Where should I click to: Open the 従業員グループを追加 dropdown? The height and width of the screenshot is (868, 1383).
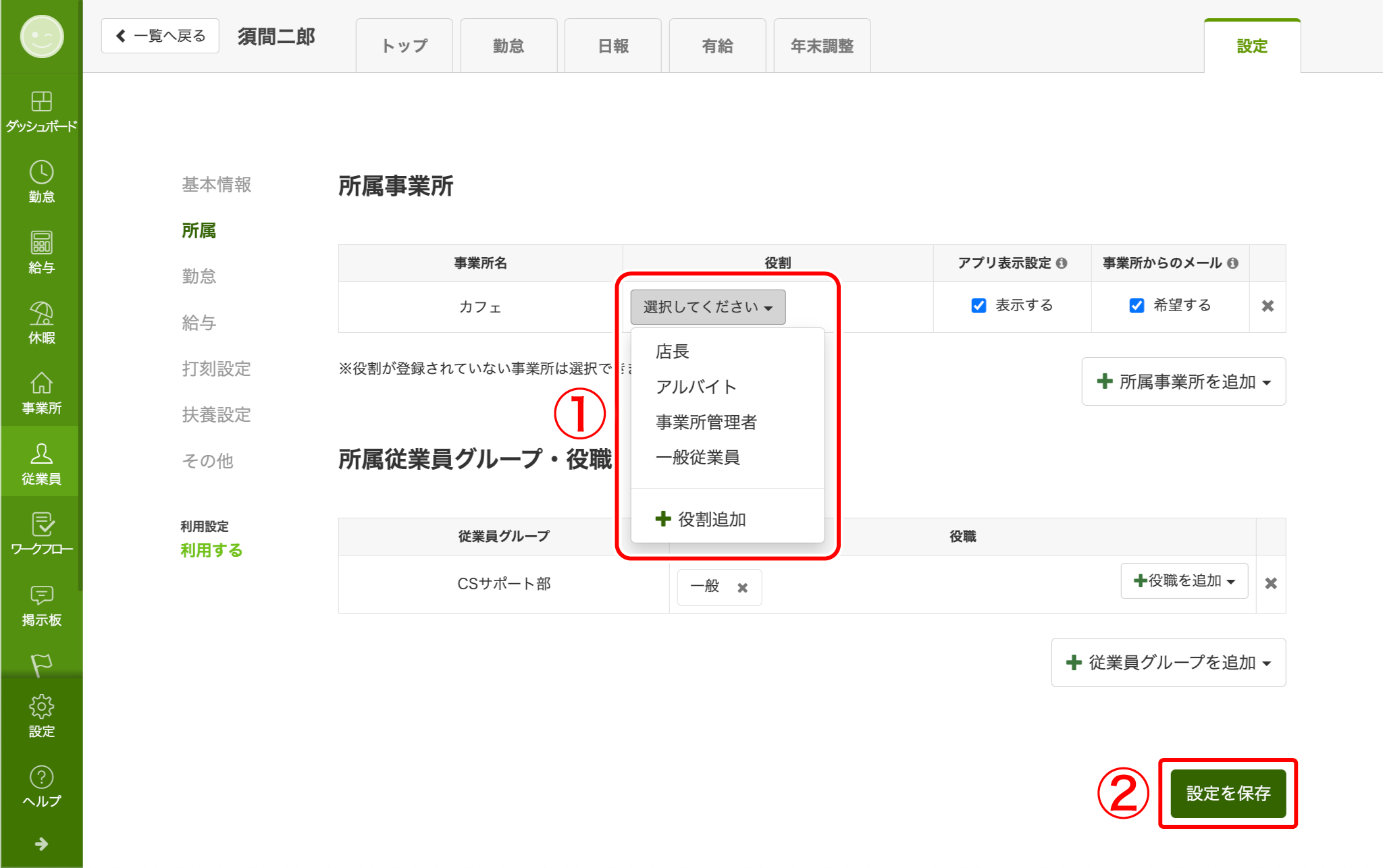pos(1168,662)
